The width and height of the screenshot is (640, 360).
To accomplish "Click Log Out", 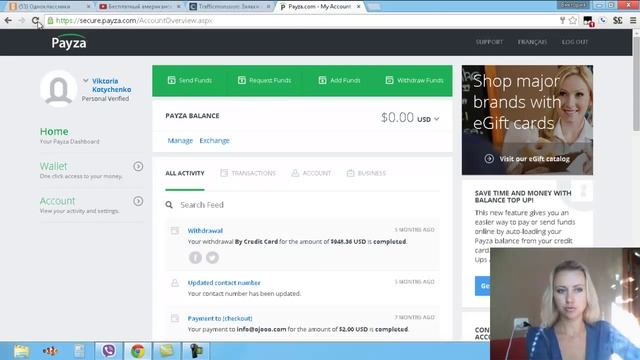I will point(575,42).
